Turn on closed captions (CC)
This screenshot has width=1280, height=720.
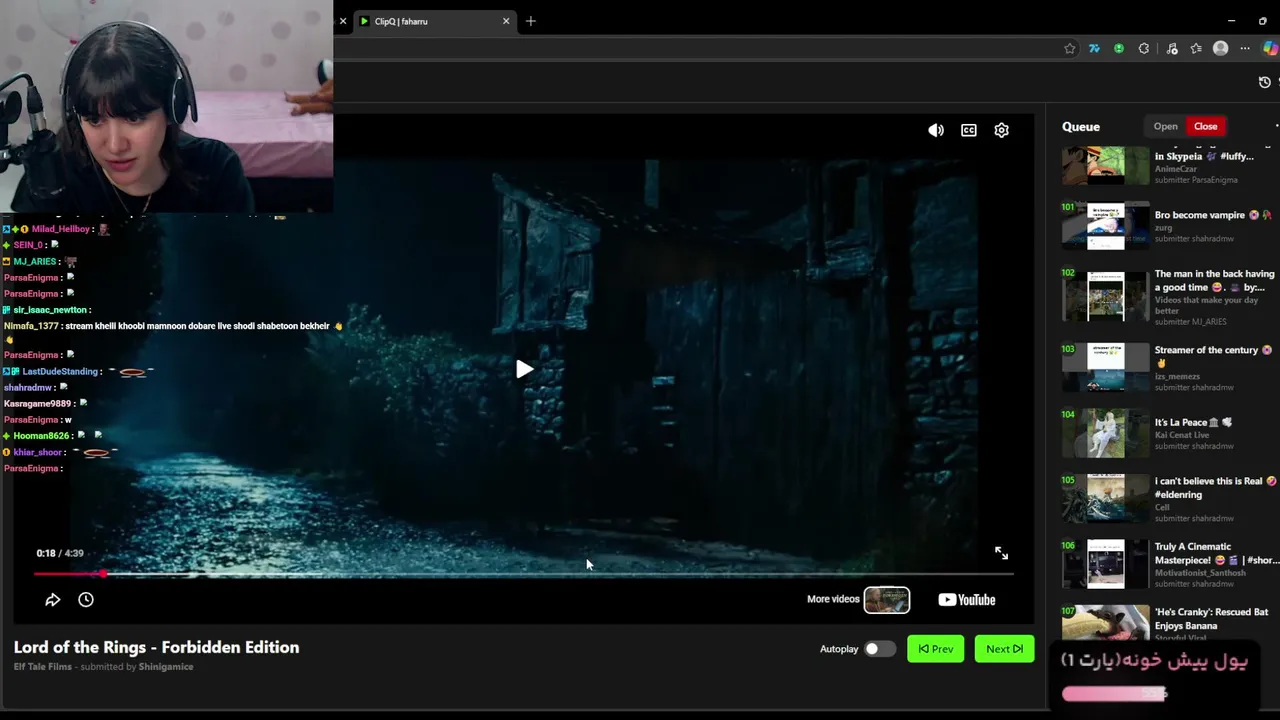[x=969, y=130]
